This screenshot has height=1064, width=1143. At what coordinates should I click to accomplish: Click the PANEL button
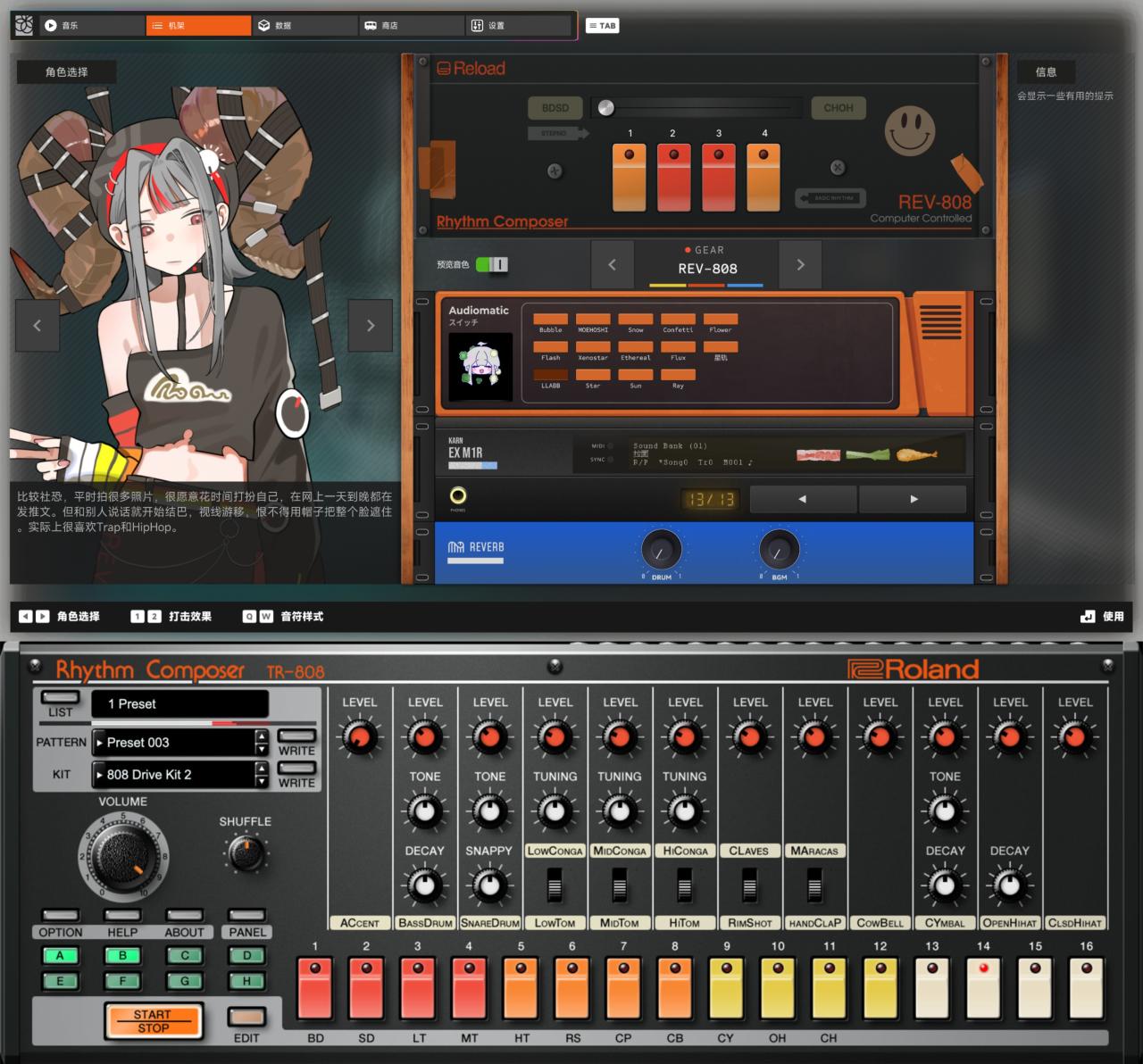coord(246,915)
